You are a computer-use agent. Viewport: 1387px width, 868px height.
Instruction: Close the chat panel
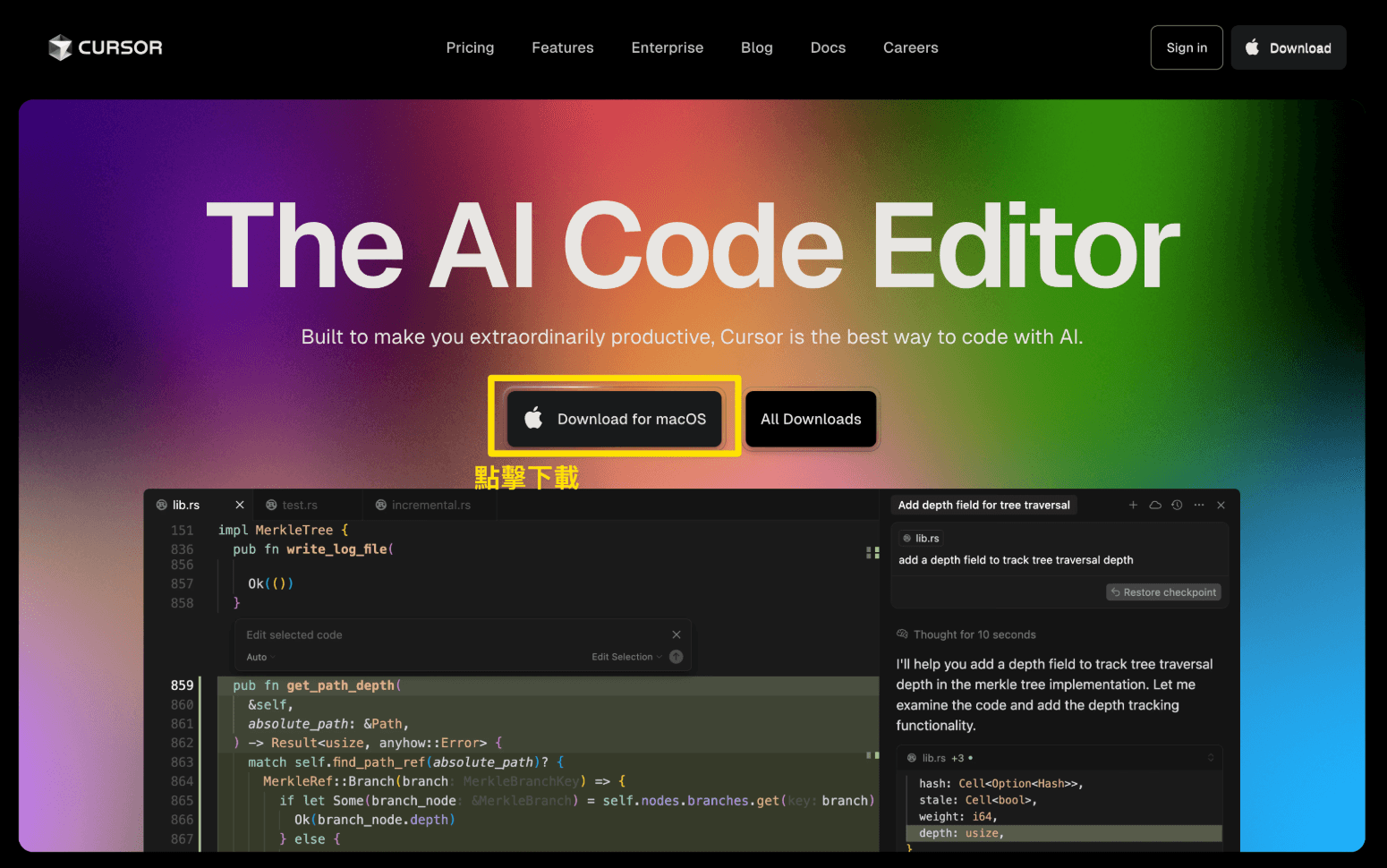[x=1221, y=505]
